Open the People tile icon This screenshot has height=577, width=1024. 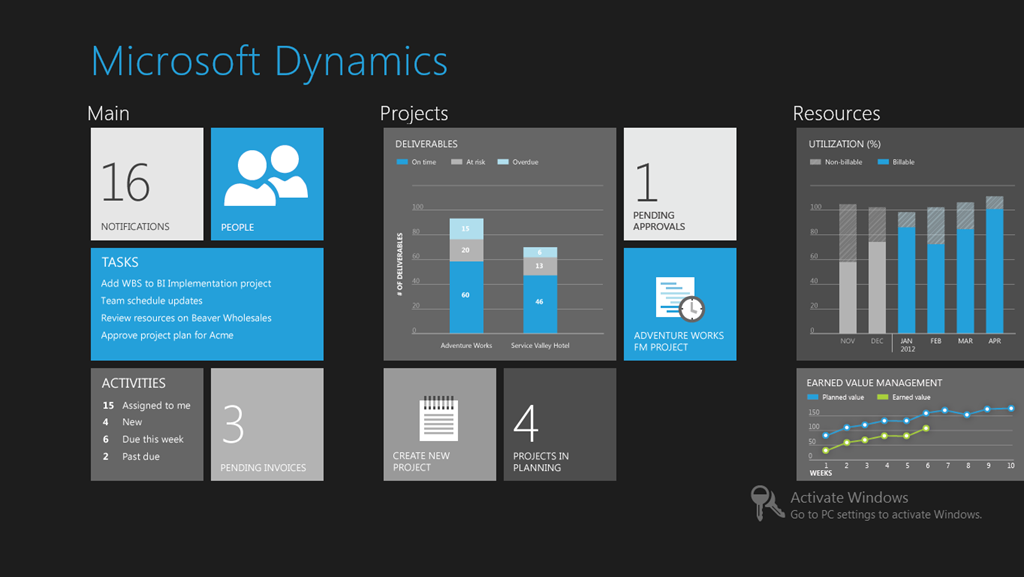[x=266, y=176]
